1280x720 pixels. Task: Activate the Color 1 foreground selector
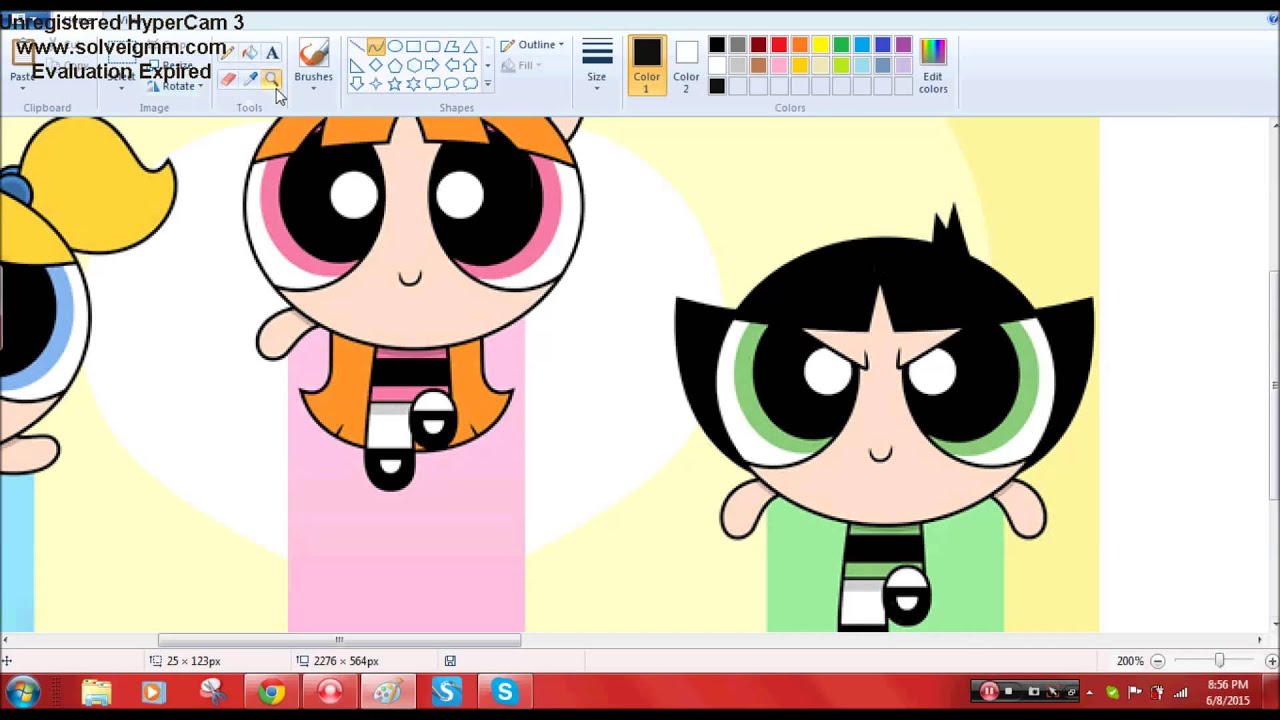coord(646,65)
